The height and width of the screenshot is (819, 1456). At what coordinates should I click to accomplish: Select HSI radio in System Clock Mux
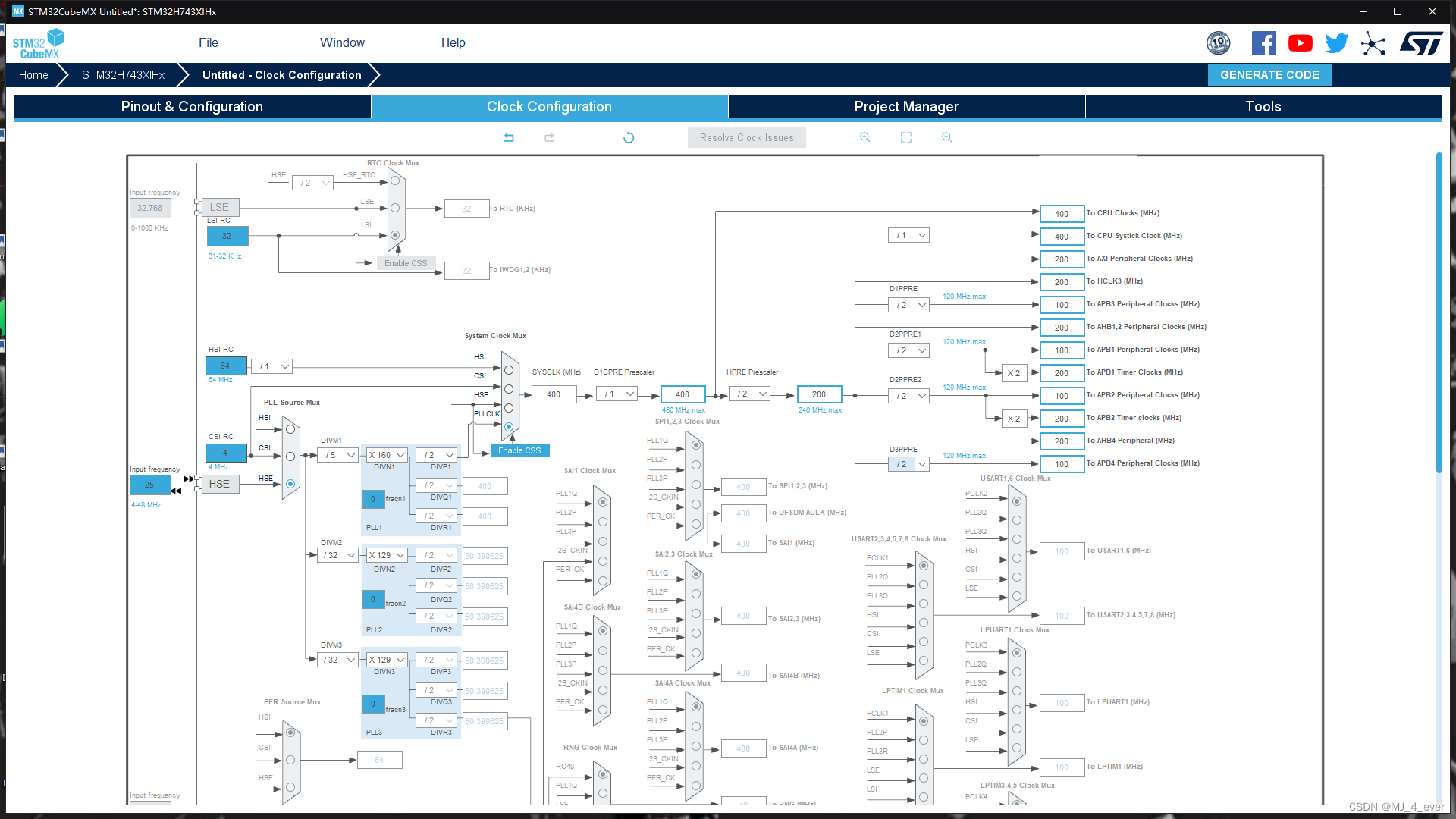click(x=509, y=370)
